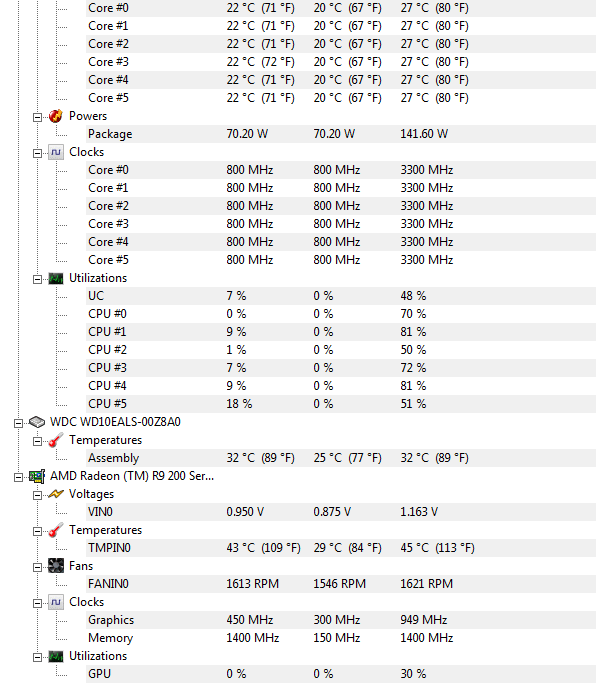Collapse the AMD Radeon R9 200 node

click(18, 477)
